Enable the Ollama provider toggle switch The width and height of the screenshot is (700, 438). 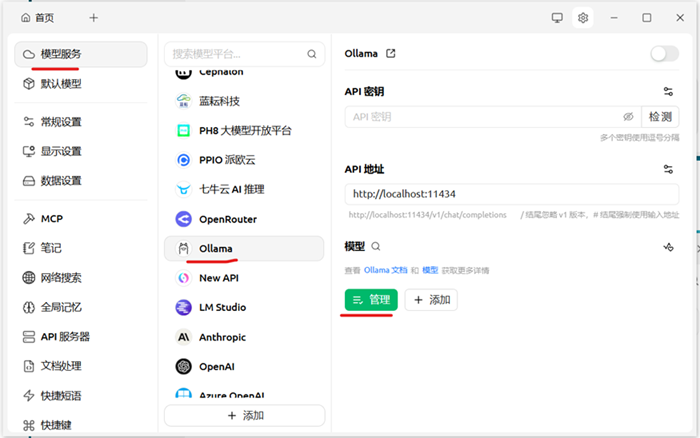click(x=664, y=54)
